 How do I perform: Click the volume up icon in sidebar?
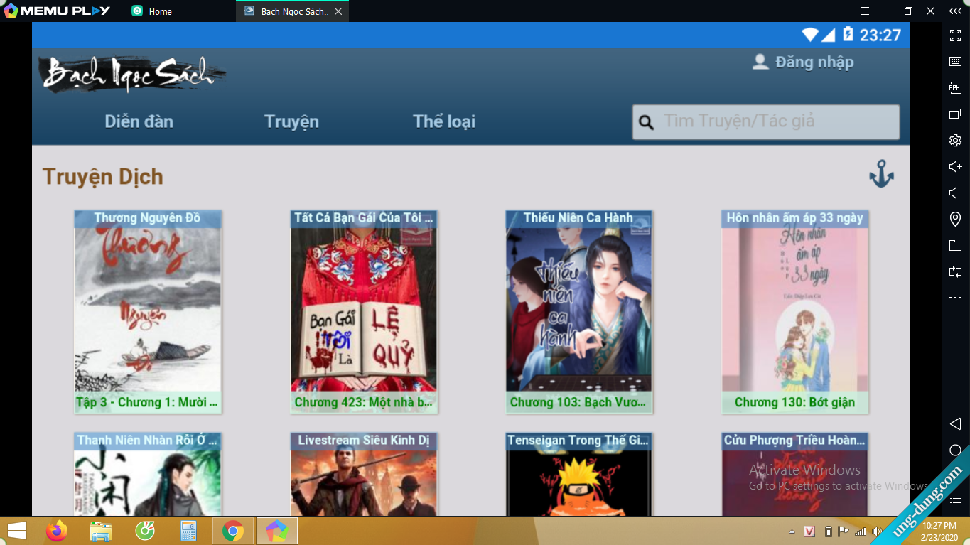click(955, 167)
